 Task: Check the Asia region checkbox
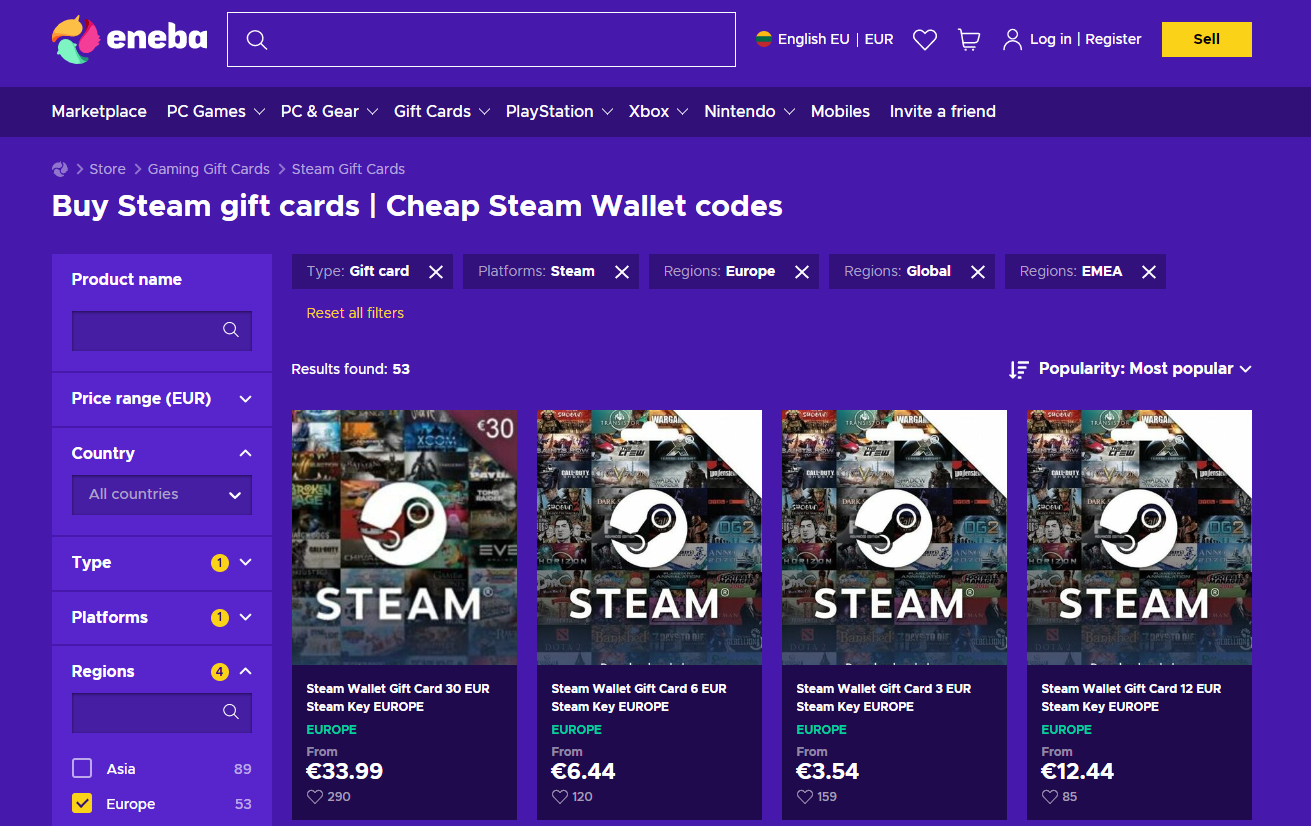[x=82, y=768]
